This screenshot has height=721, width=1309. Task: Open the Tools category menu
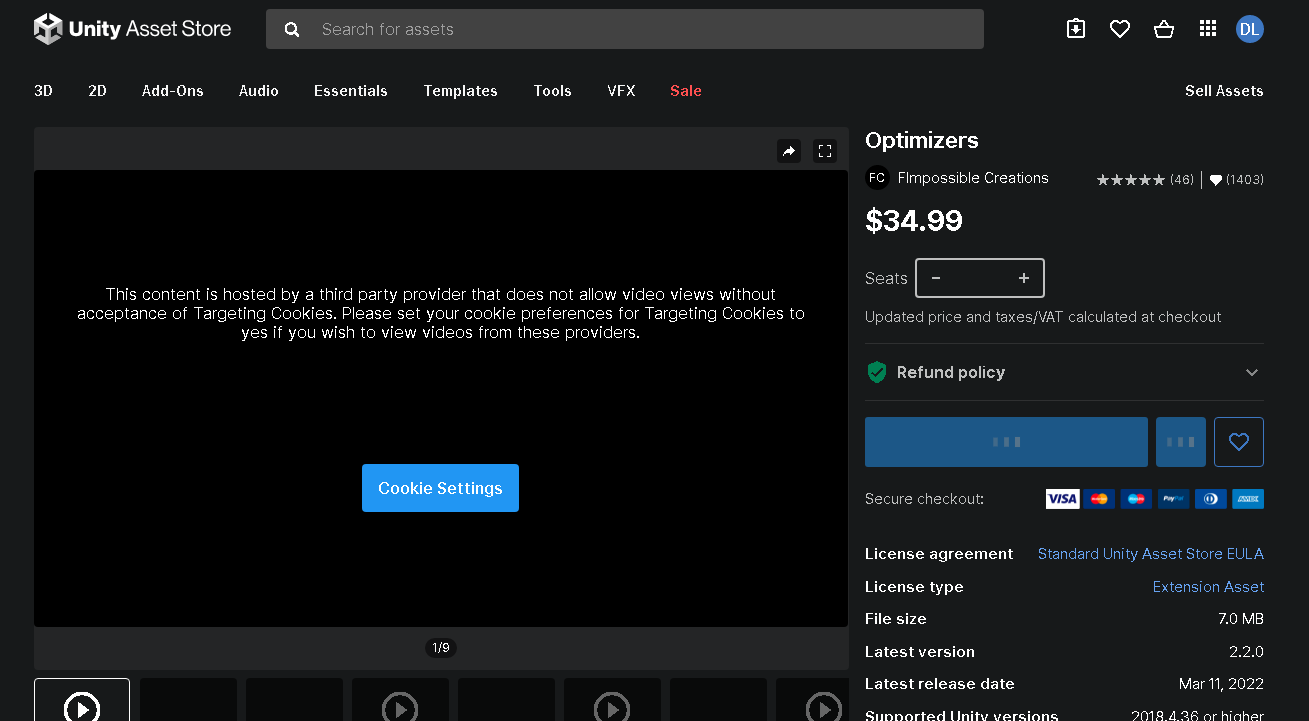pyautogui.click(x=552, y=91)
